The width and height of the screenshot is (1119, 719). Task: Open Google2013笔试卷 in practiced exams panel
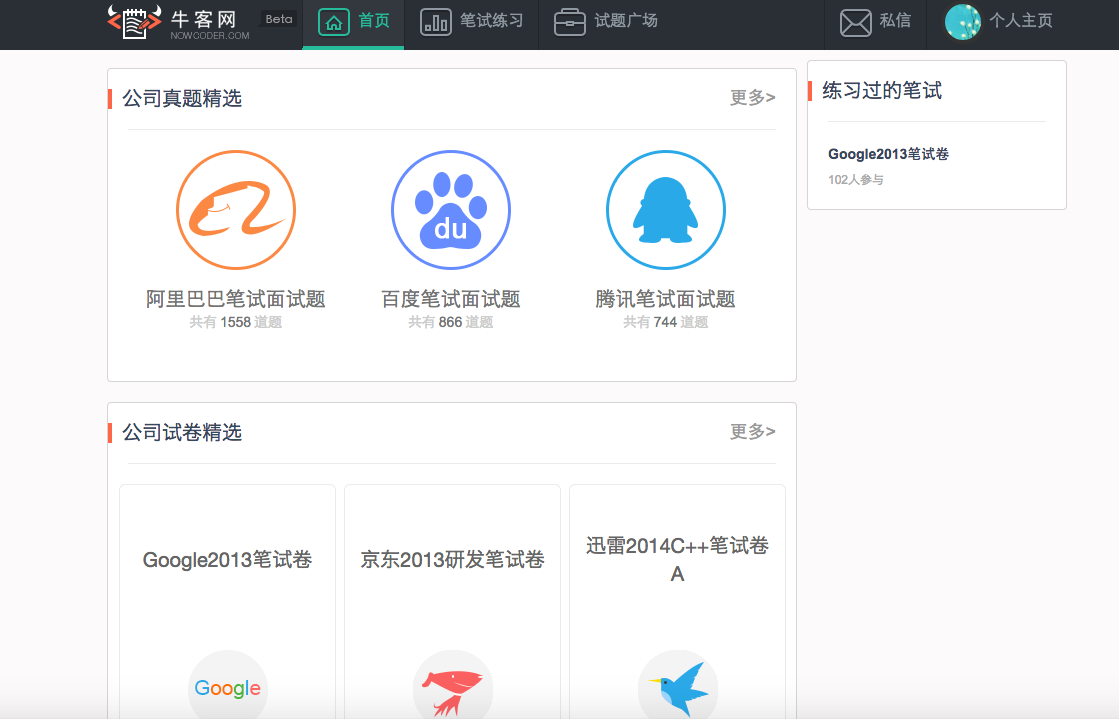point(888,154)
